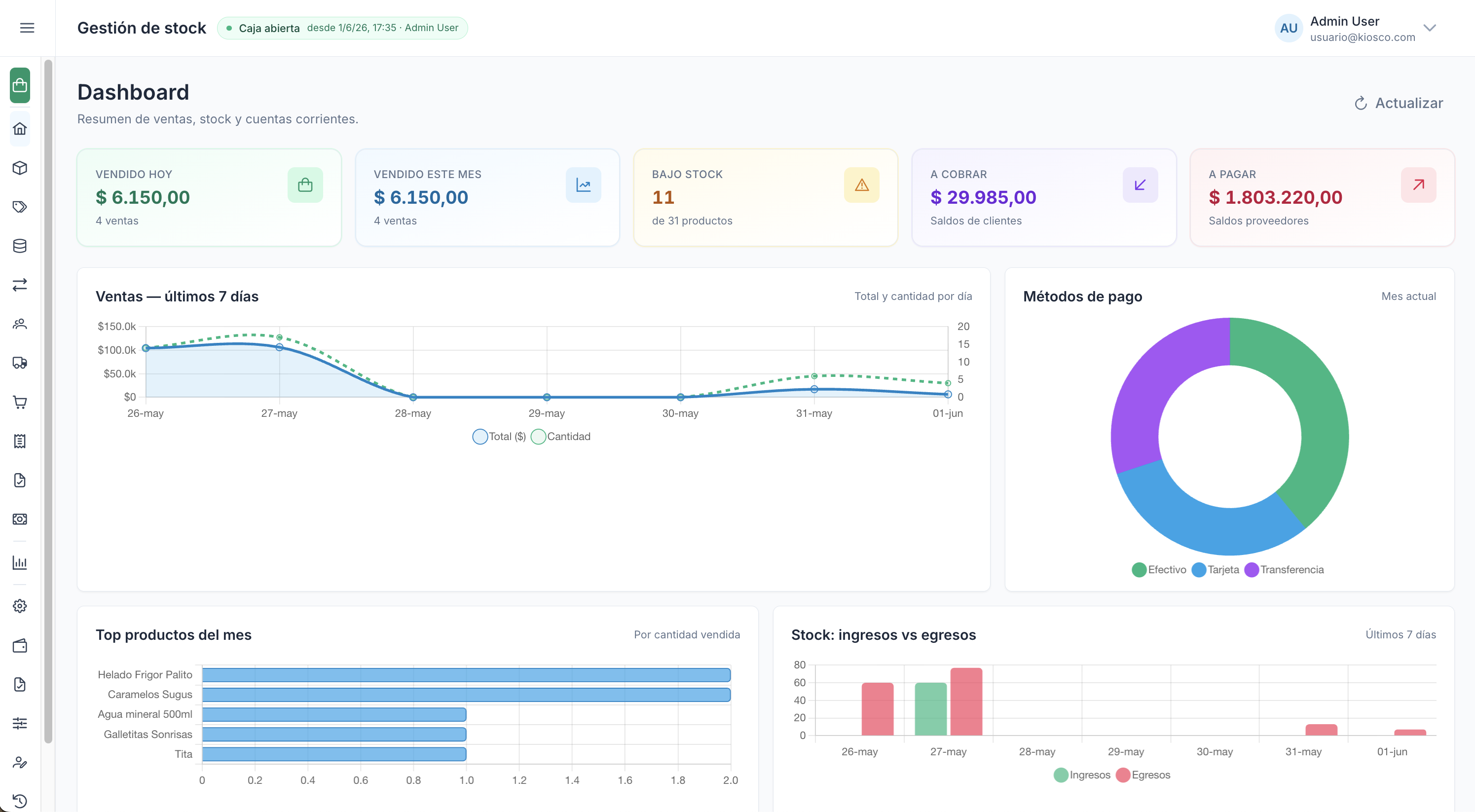
Task: Open the Home dashboard sidebar icon
Action: tap(20, 129)
